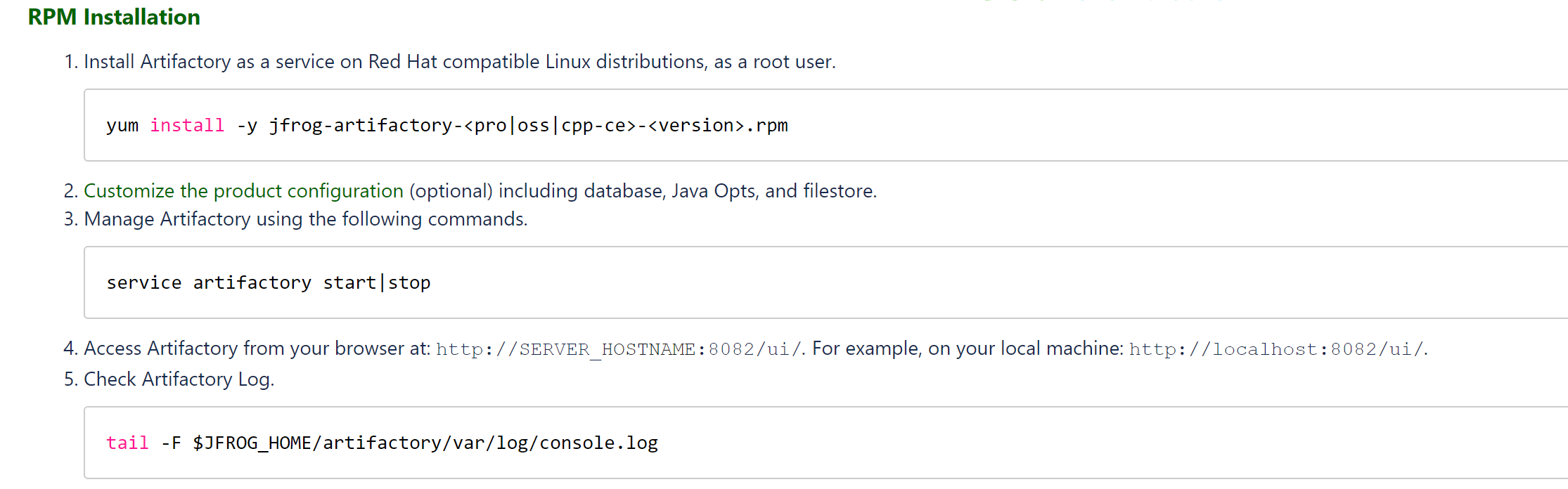Click the "Manage Artifactory using the following commands" step
The image size is (1568, 489).
(x=305, y=219)
